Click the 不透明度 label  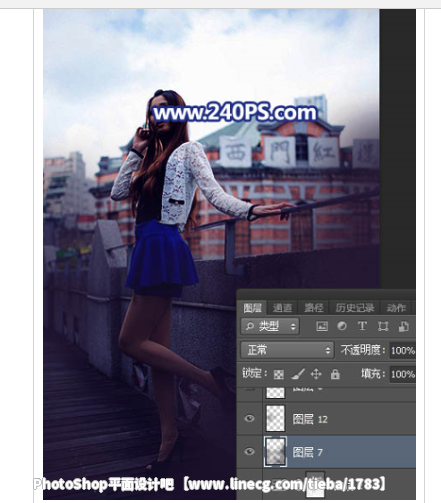pyautogui.click(x=362, y=350)
